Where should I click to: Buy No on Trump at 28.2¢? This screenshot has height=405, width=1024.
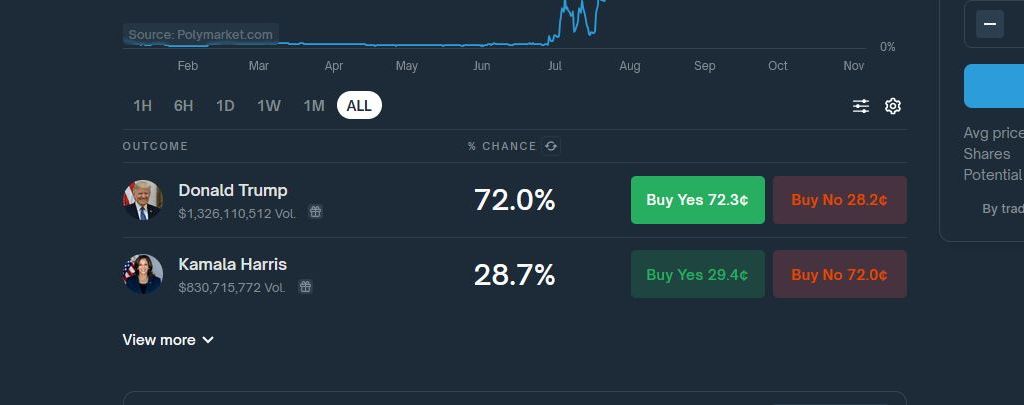tap(839, 200)
